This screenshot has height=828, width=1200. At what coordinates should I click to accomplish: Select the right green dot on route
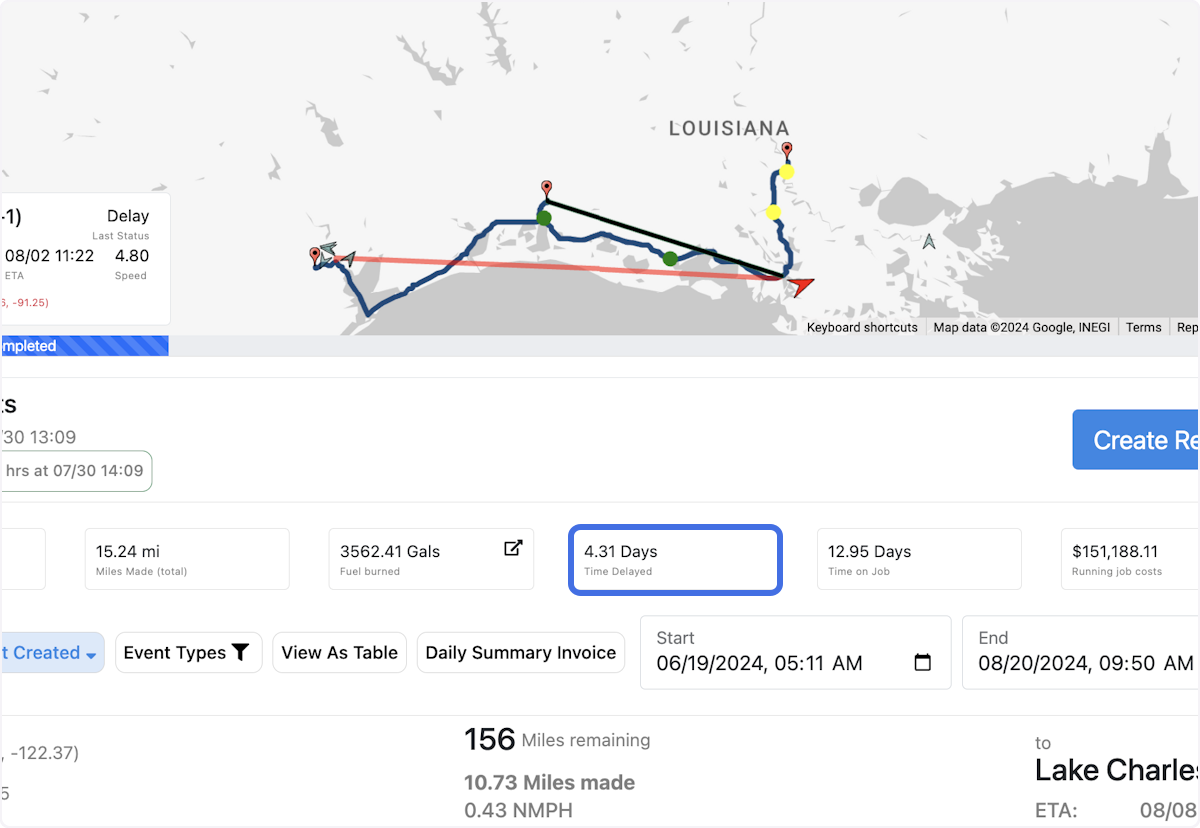pyautogui.click(x=670, y=259)
